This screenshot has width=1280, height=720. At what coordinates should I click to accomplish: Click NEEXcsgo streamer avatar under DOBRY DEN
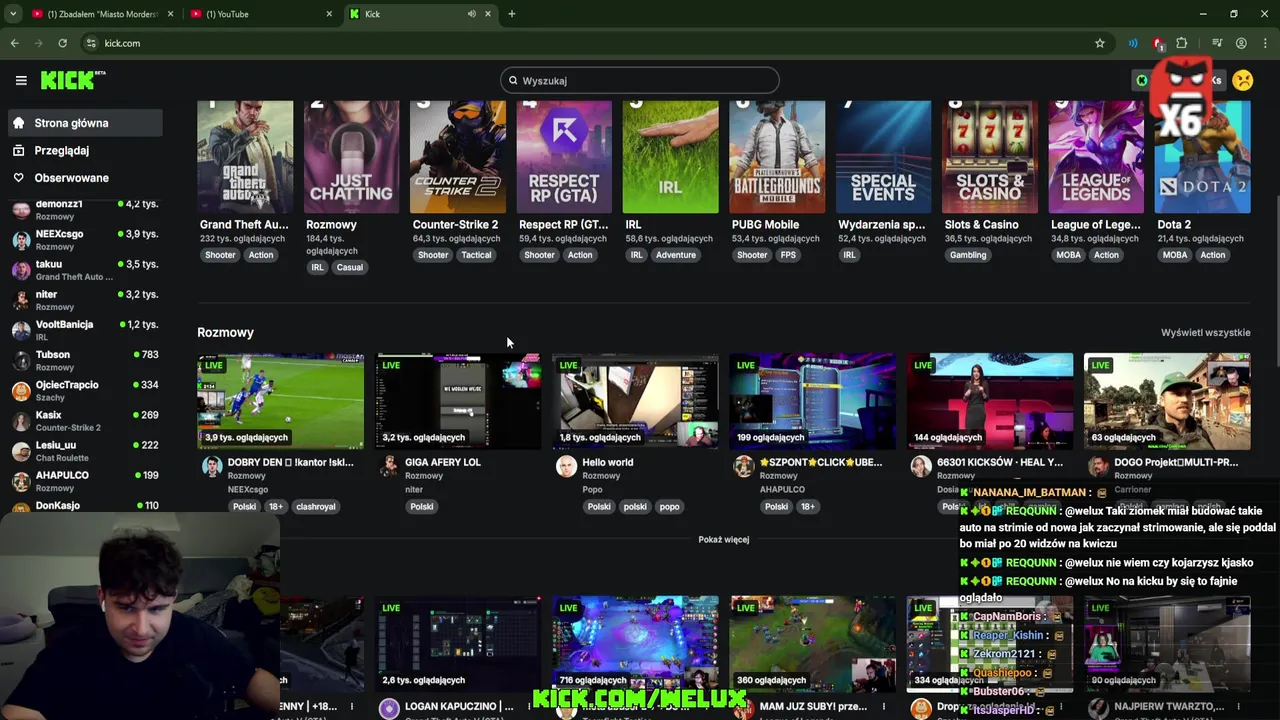pyautogui.click(x=211, y=467)
